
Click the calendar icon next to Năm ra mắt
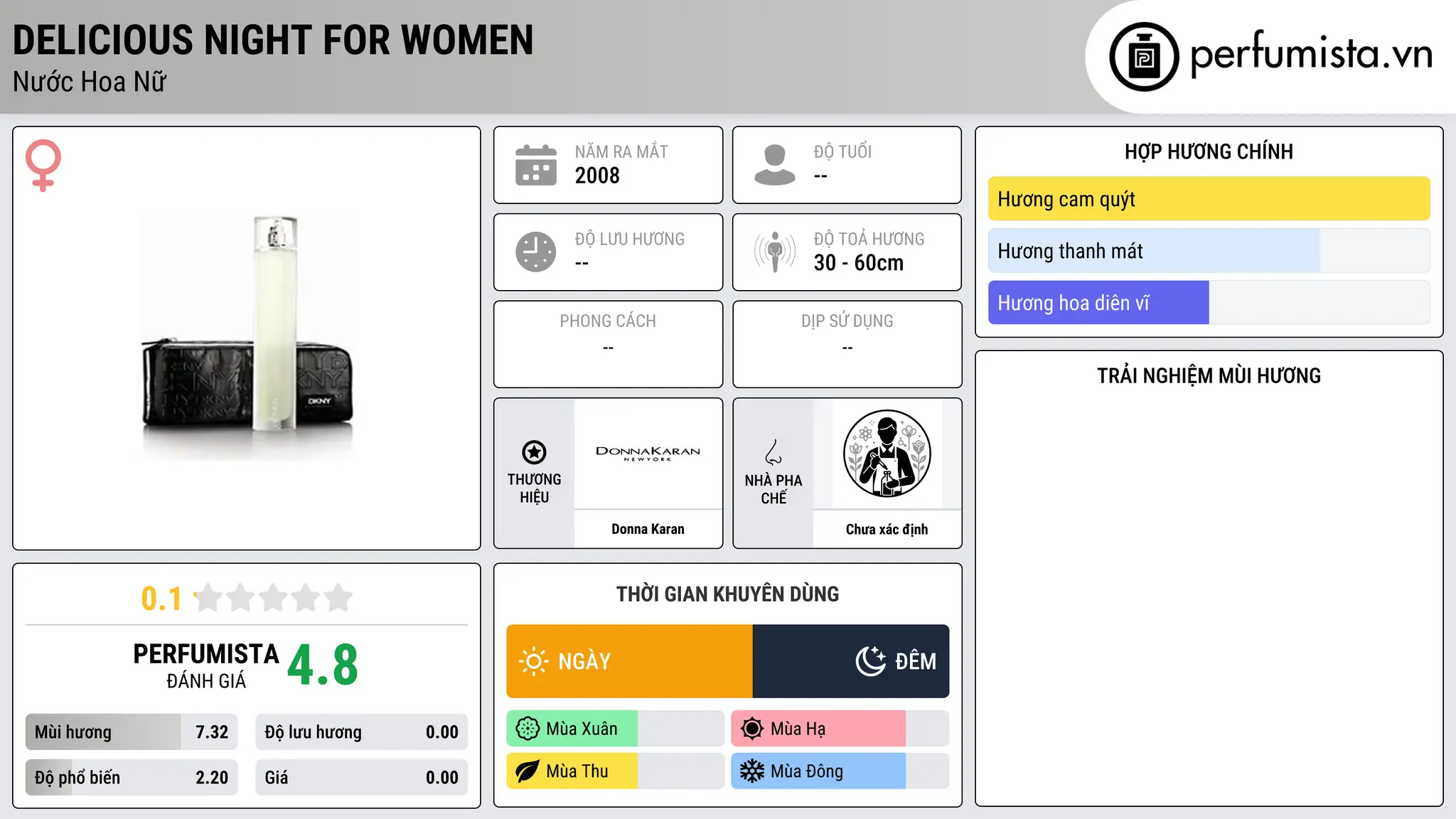(536, 165)
